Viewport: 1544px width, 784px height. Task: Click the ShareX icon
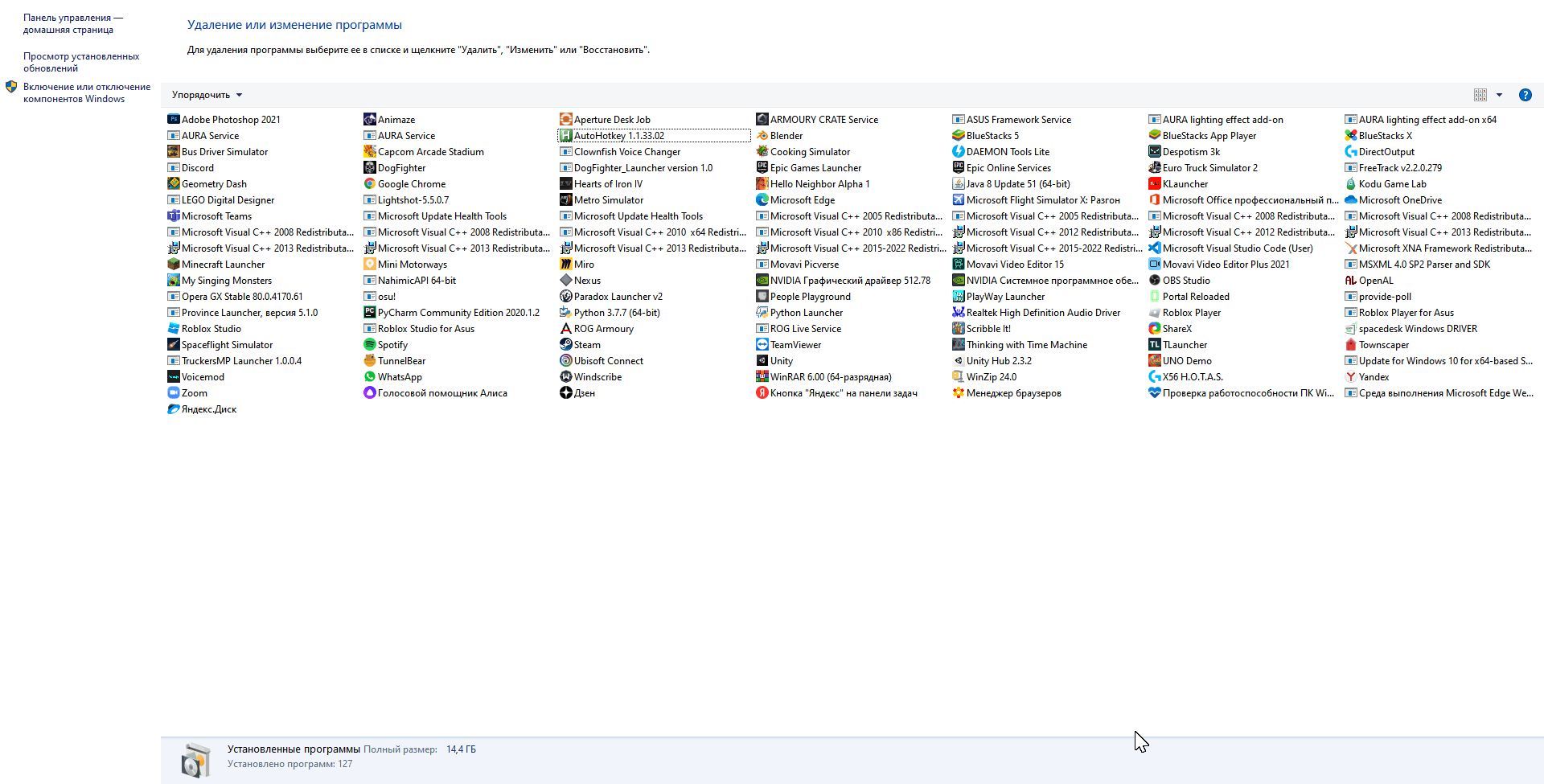[x=1154, y=328]
